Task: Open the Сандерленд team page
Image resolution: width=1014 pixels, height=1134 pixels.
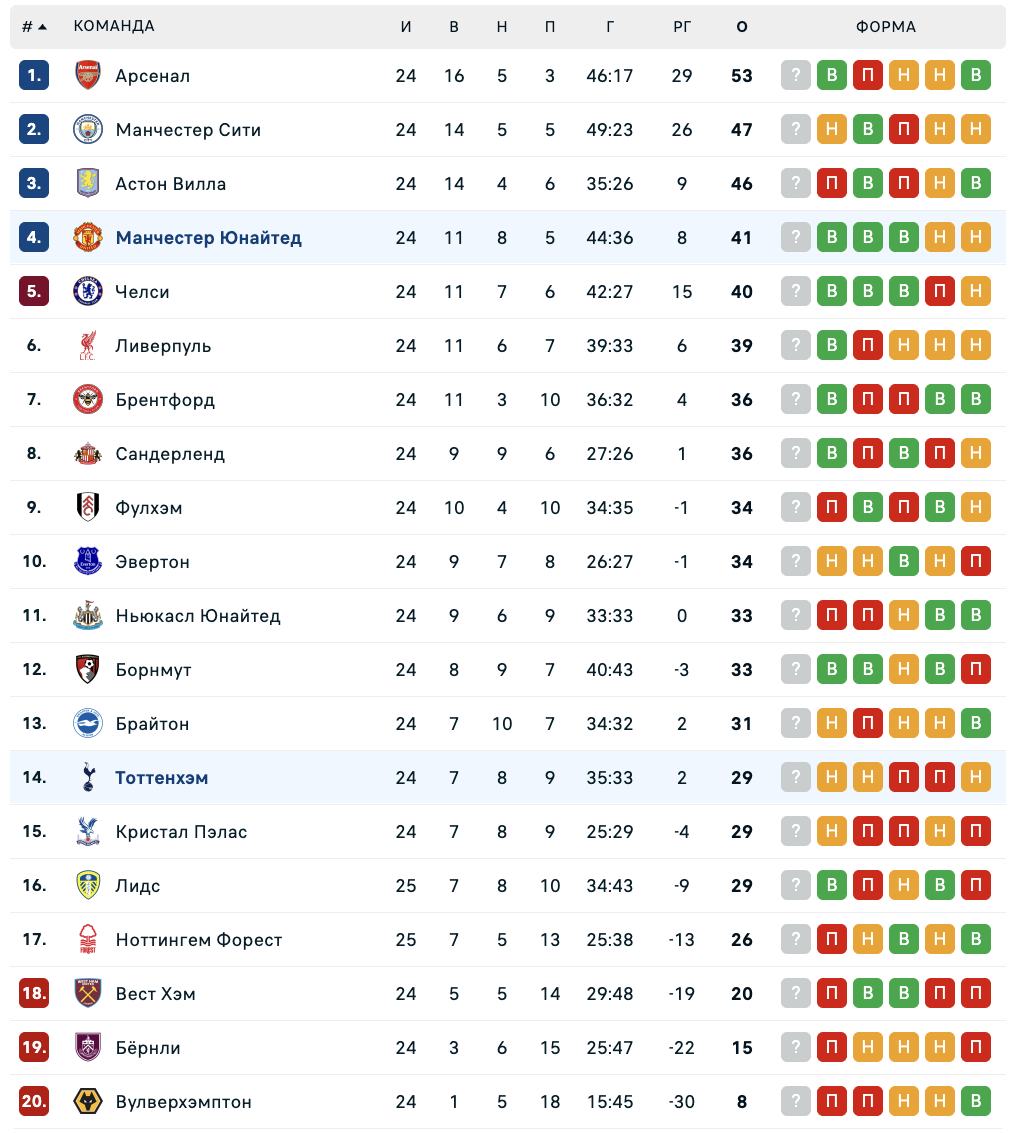Action: tap(170, 454)
